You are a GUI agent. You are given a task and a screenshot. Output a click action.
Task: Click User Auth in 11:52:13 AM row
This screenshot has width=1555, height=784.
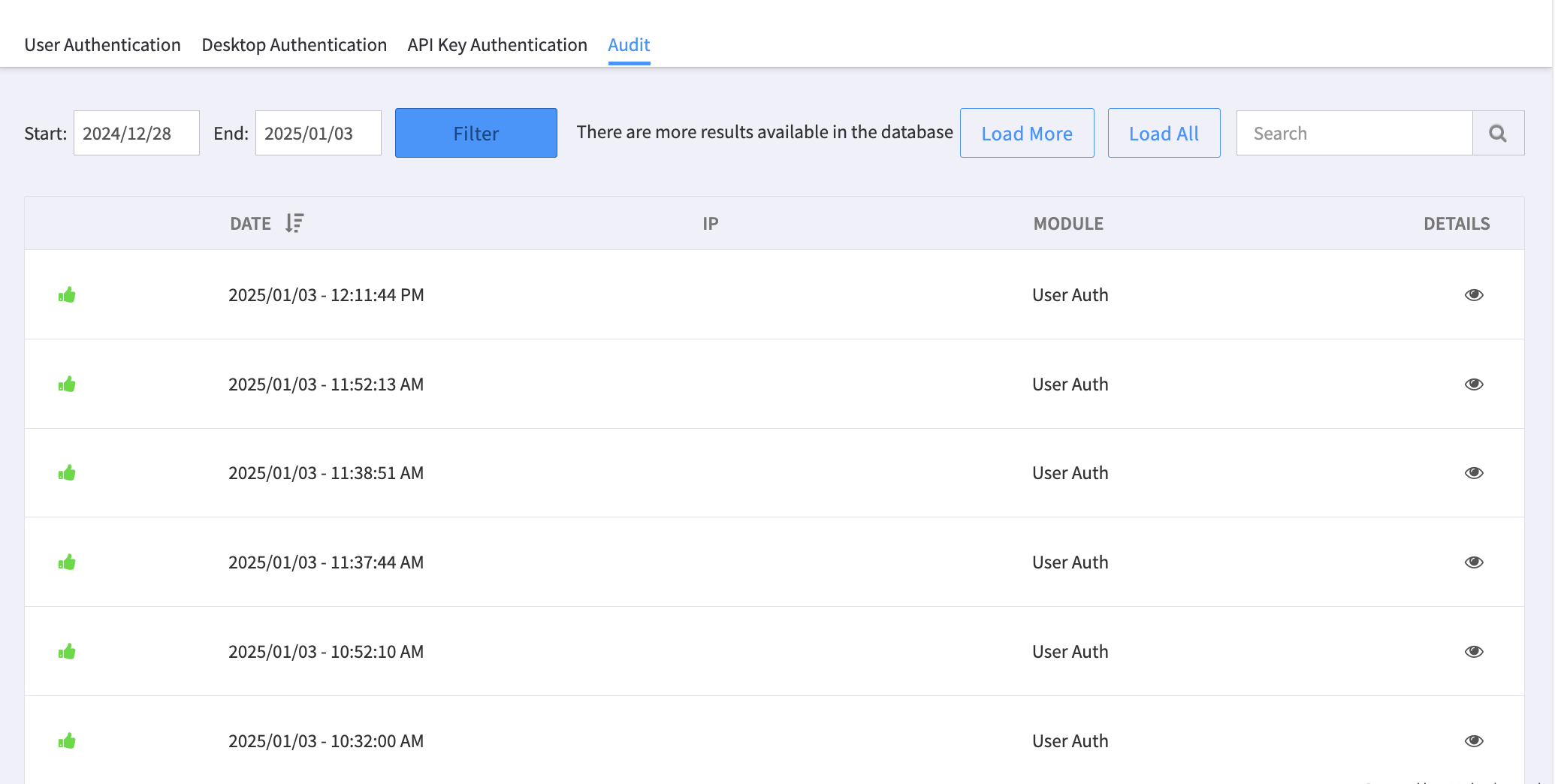point(1070,384)
